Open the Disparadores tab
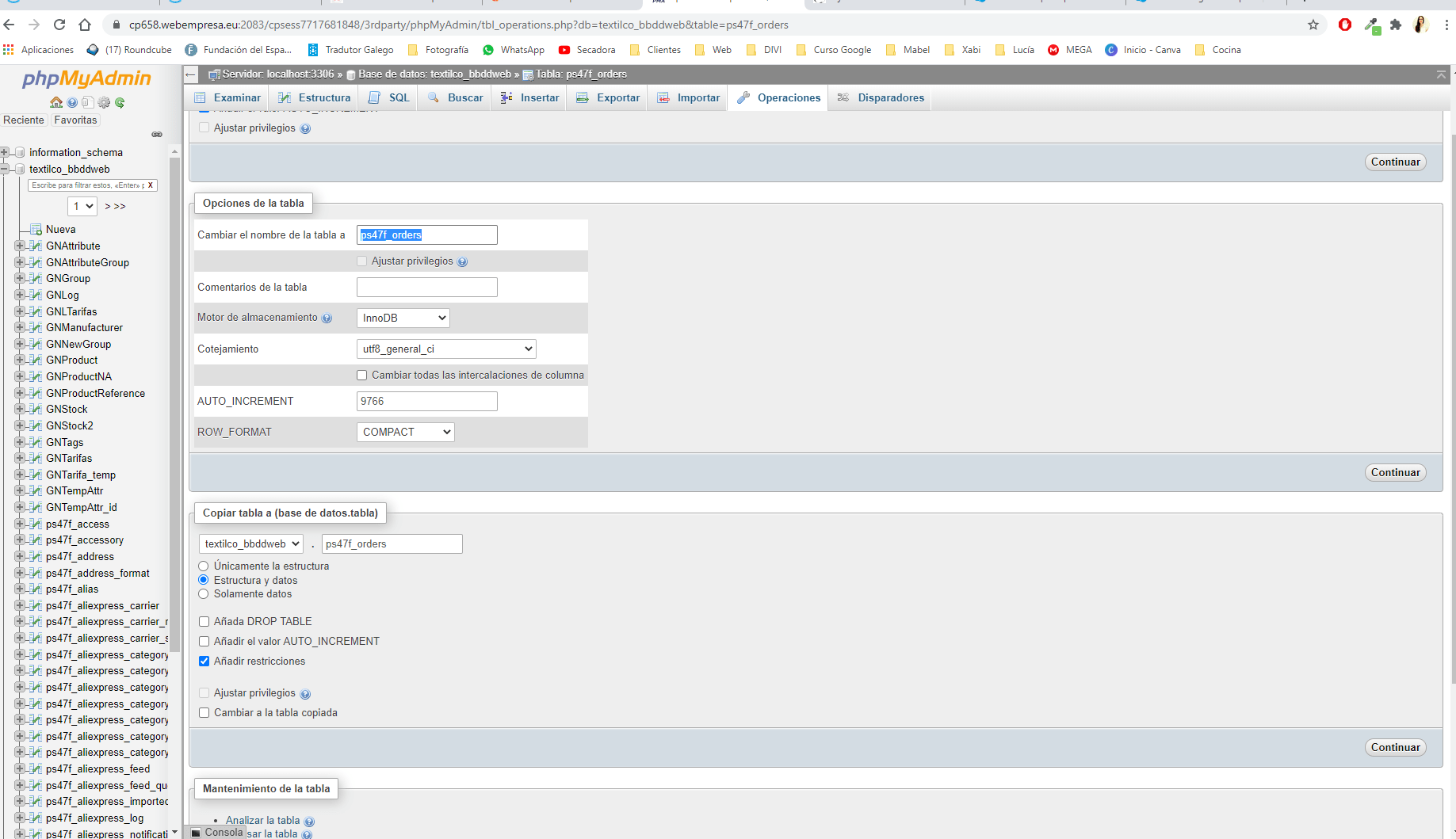The image size is (1456, 839). [881, 97]
